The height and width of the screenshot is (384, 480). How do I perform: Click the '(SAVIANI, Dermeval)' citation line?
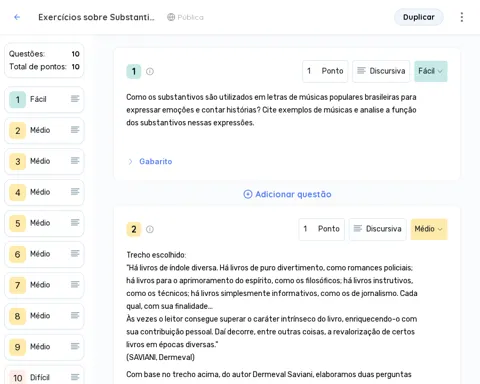[160, 357]
